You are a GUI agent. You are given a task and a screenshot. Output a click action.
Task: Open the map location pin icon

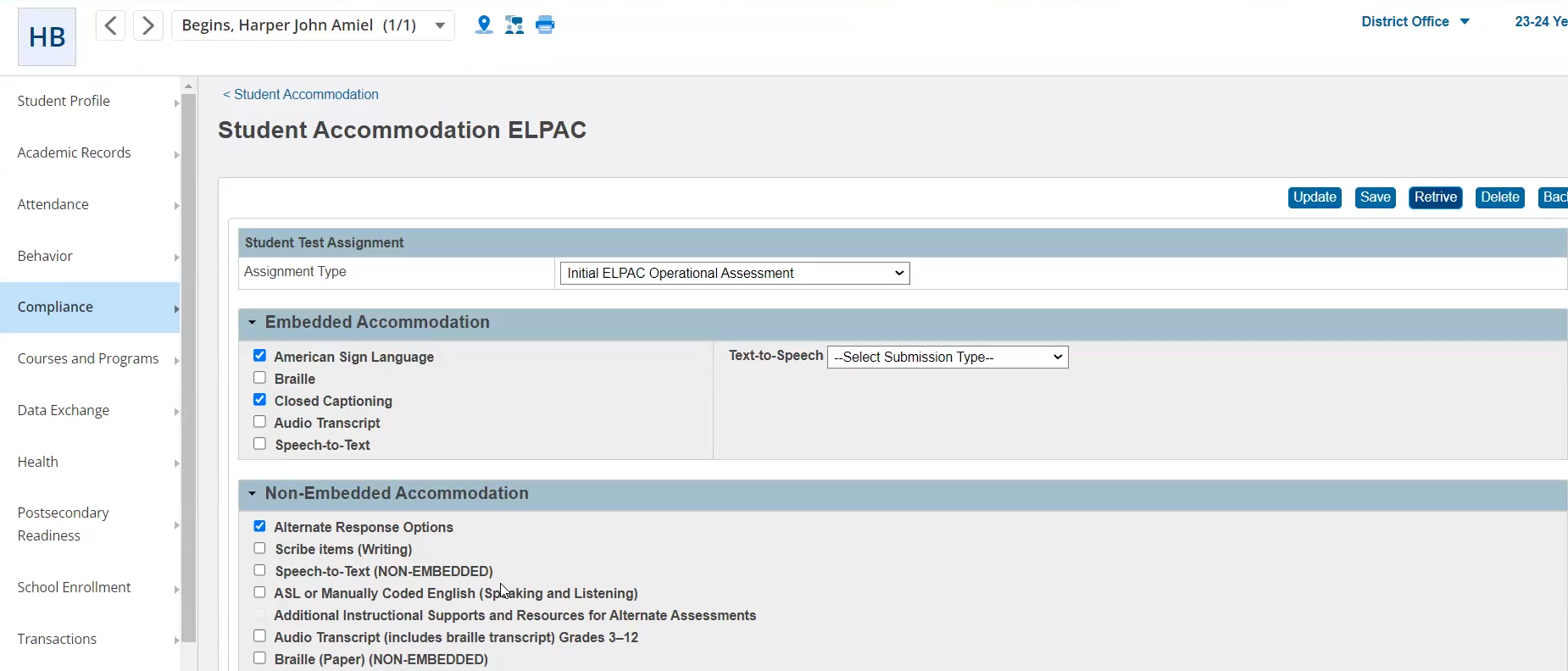(483, 25)
